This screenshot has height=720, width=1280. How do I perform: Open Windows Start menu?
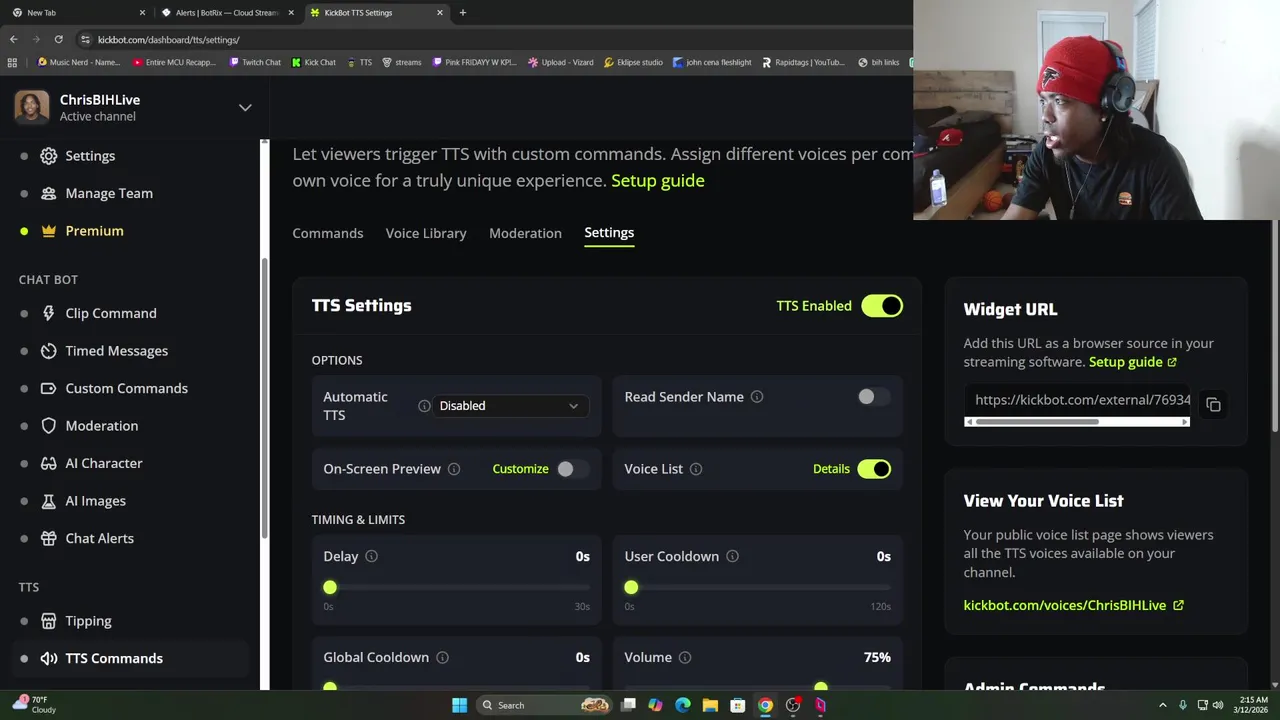(x=459, y=705)
